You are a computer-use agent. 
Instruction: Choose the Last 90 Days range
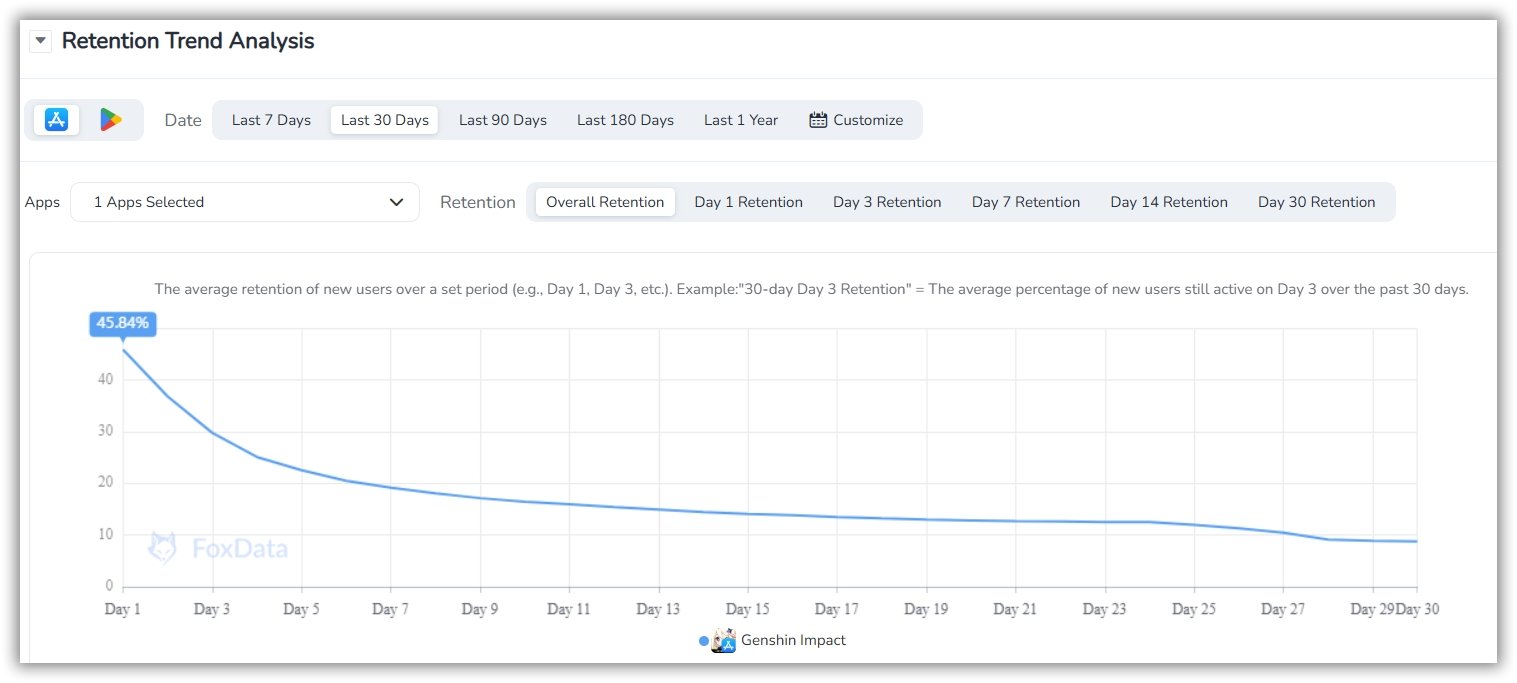[x=502, y=120]
